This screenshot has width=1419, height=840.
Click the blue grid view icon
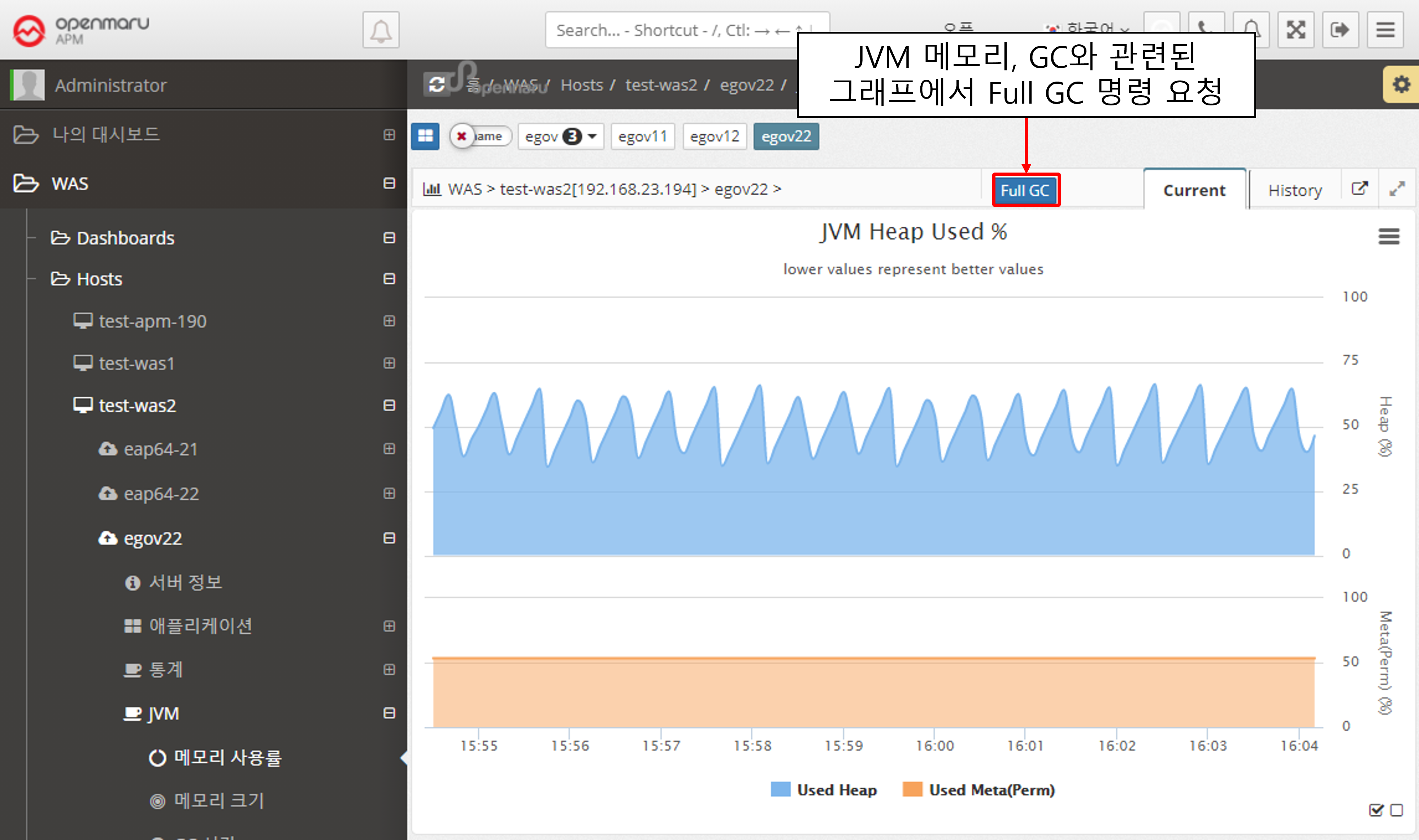click(x=425, y=136)
